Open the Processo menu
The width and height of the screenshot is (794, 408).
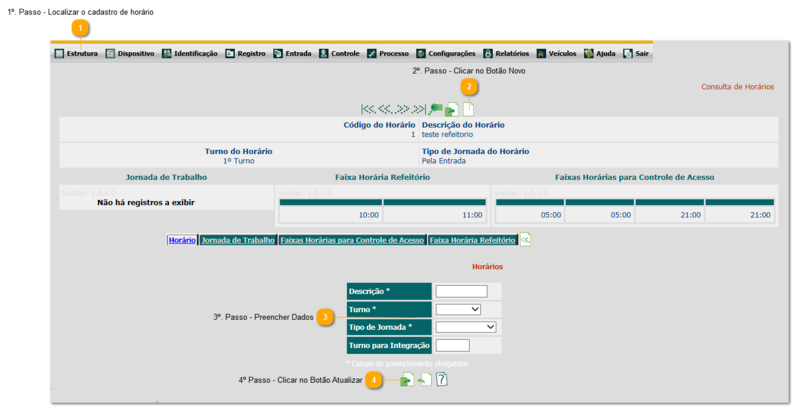(x=388, y=53)
